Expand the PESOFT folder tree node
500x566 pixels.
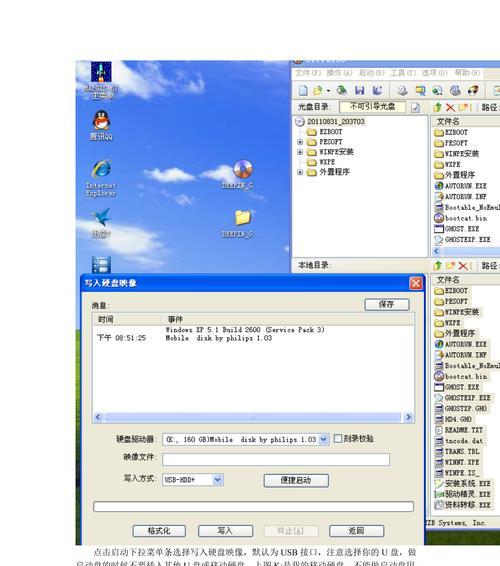tap(300, 142)
